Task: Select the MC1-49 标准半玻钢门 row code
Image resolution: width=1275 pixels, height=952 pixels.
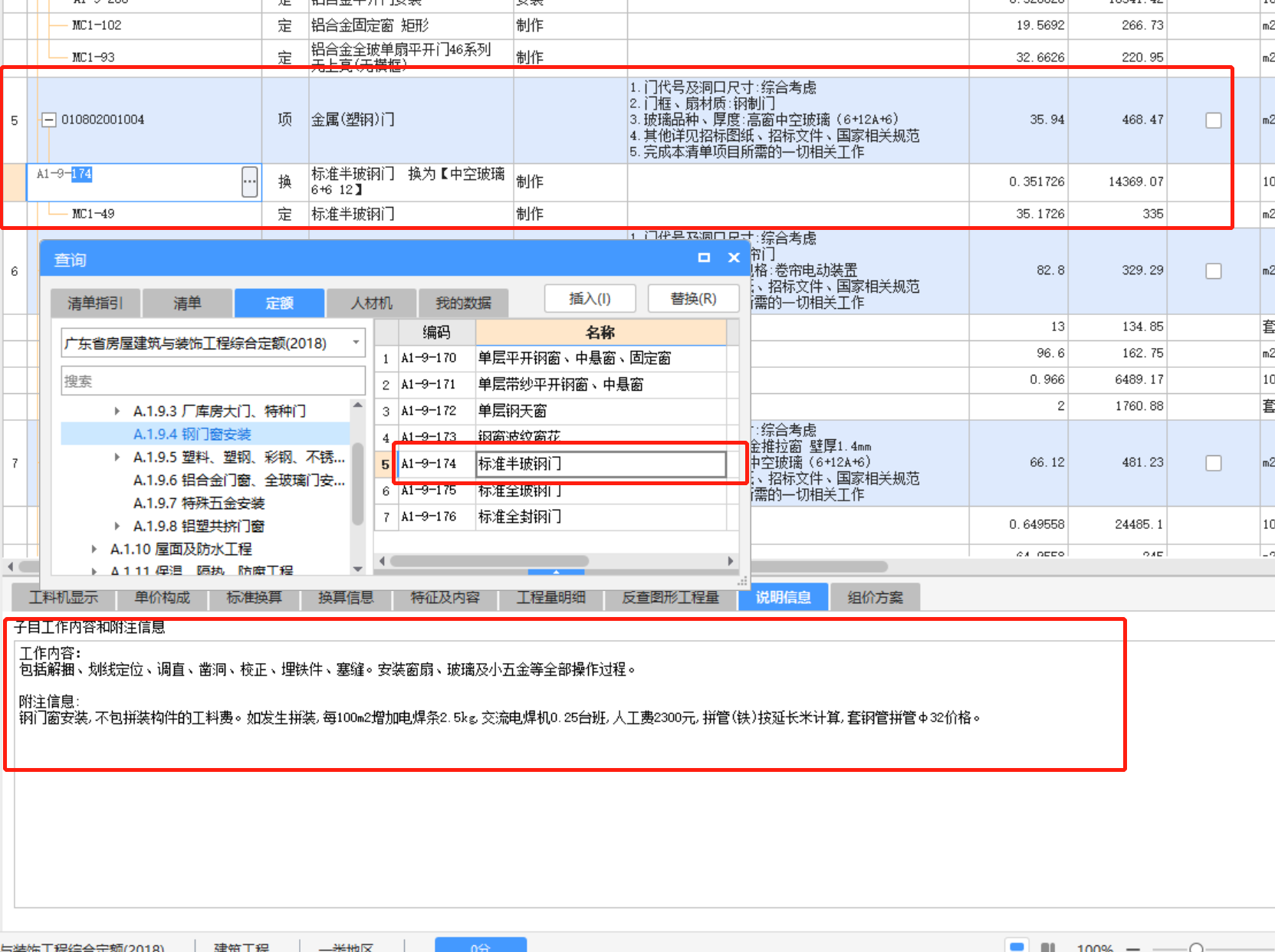Action: [93, 214]
